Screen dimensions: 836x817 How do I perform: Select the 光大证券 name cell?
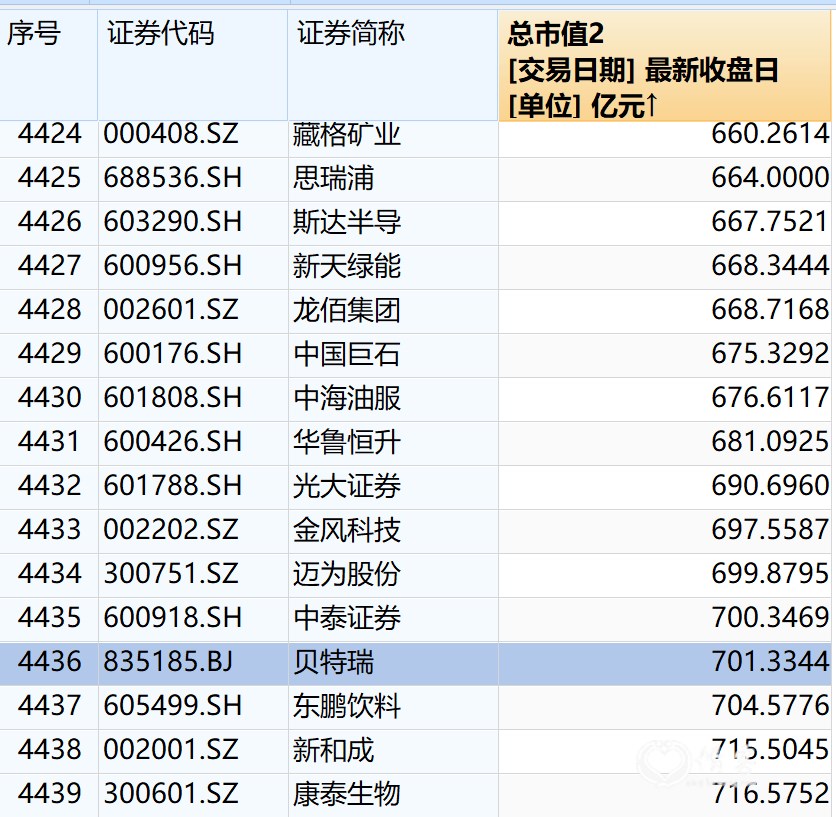(393, 487)
